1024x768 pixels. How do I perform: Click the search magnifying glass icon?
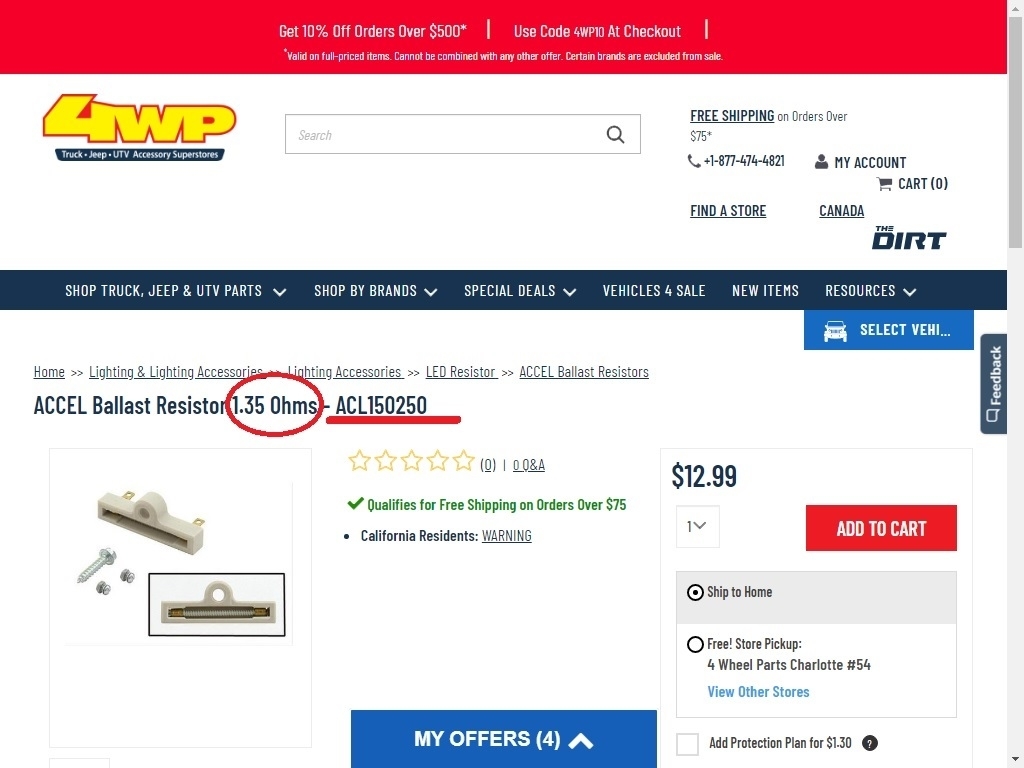click(x=615, y=135)
